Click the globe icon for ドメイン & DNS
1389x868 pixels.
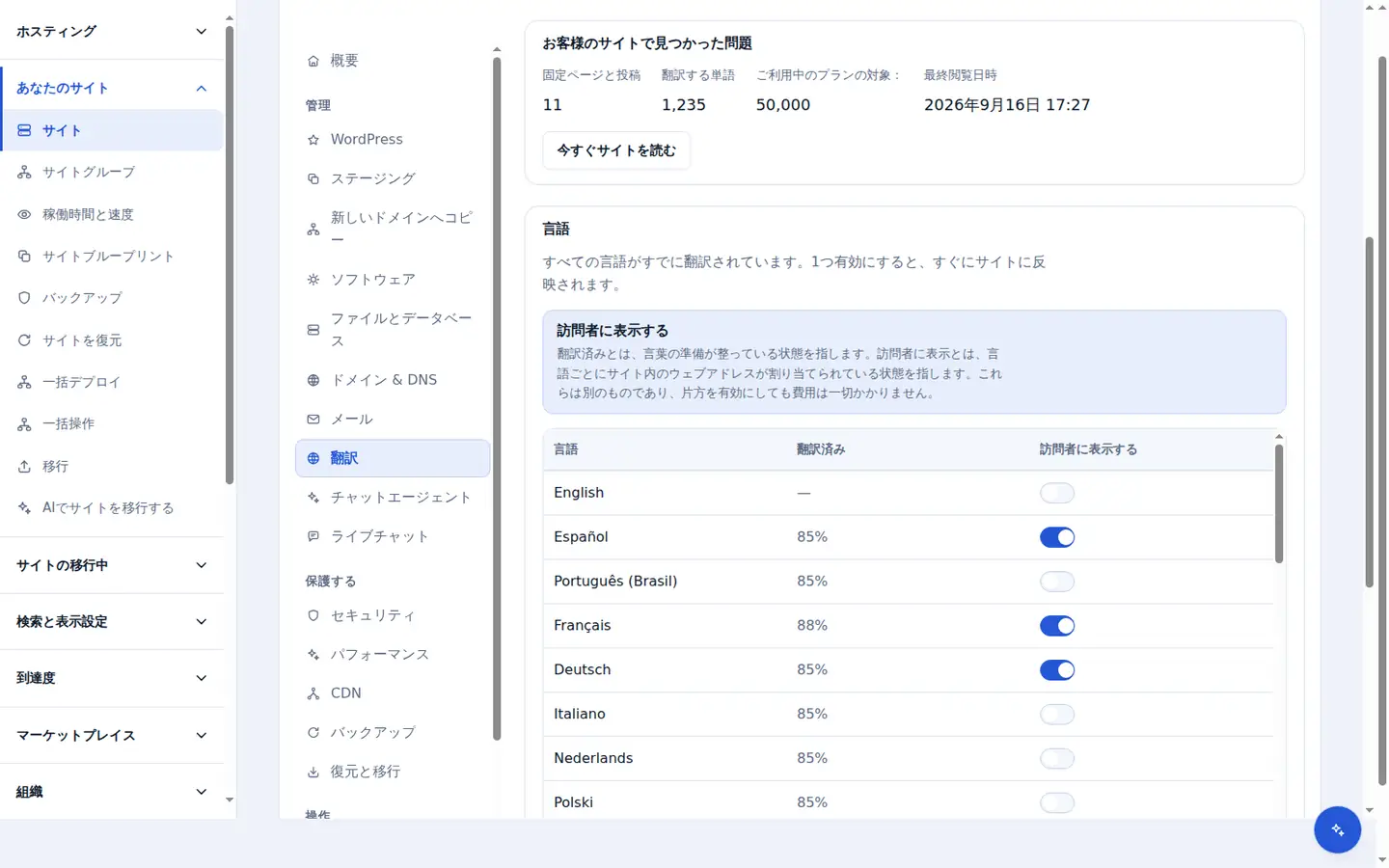(x=313, y=380)
